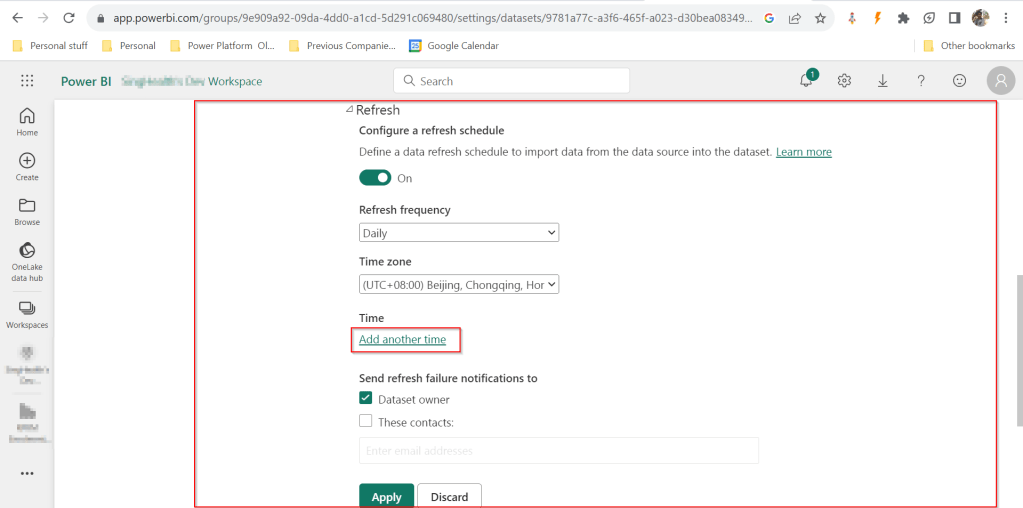The image size is (1023, 508).
Task: Open the Refresh frequency dropdown
Action: pos(458,233)
